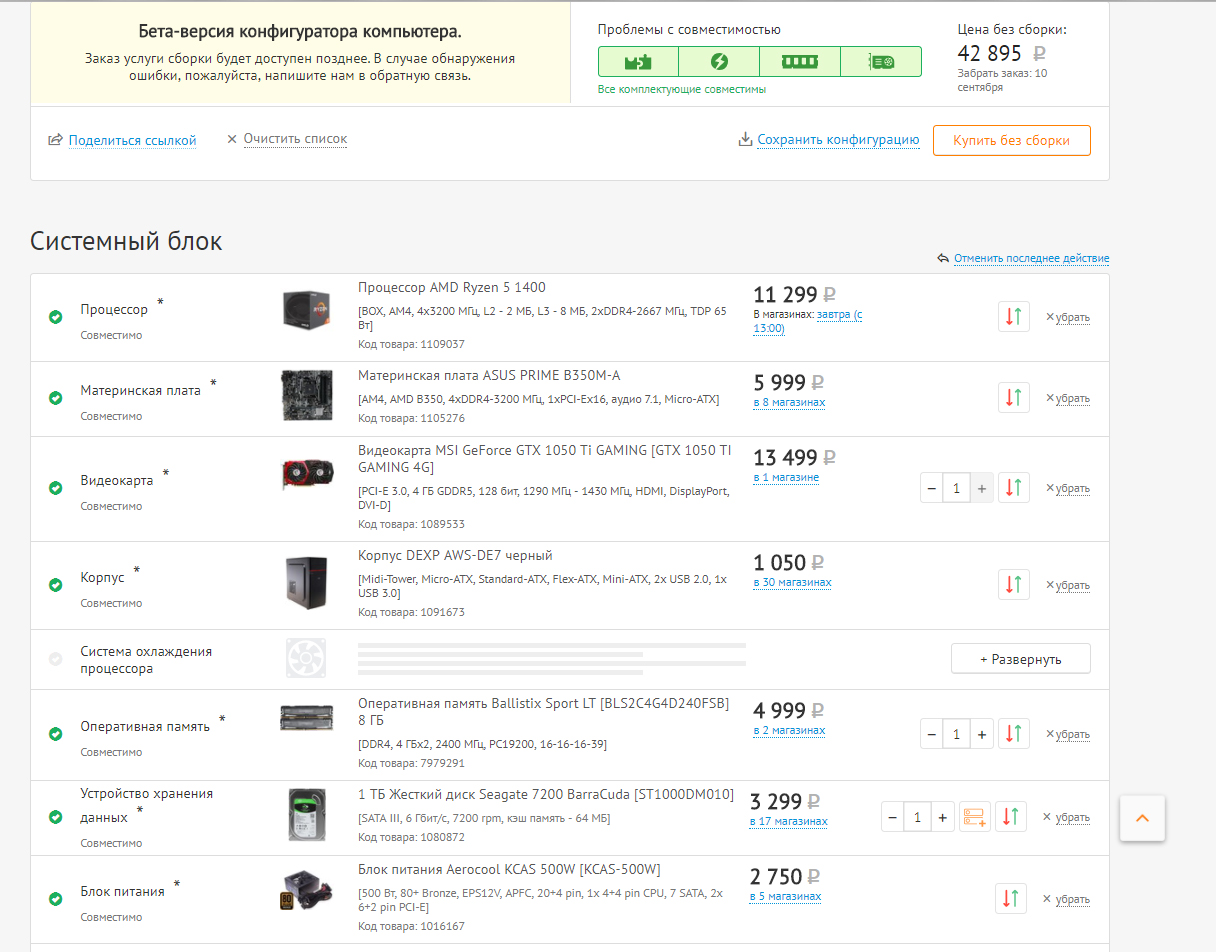Replace the Ryzen 5 1400 processor via swap arrows
Viewport: 1216px width, 952px height.
[x=1014, y=316]
